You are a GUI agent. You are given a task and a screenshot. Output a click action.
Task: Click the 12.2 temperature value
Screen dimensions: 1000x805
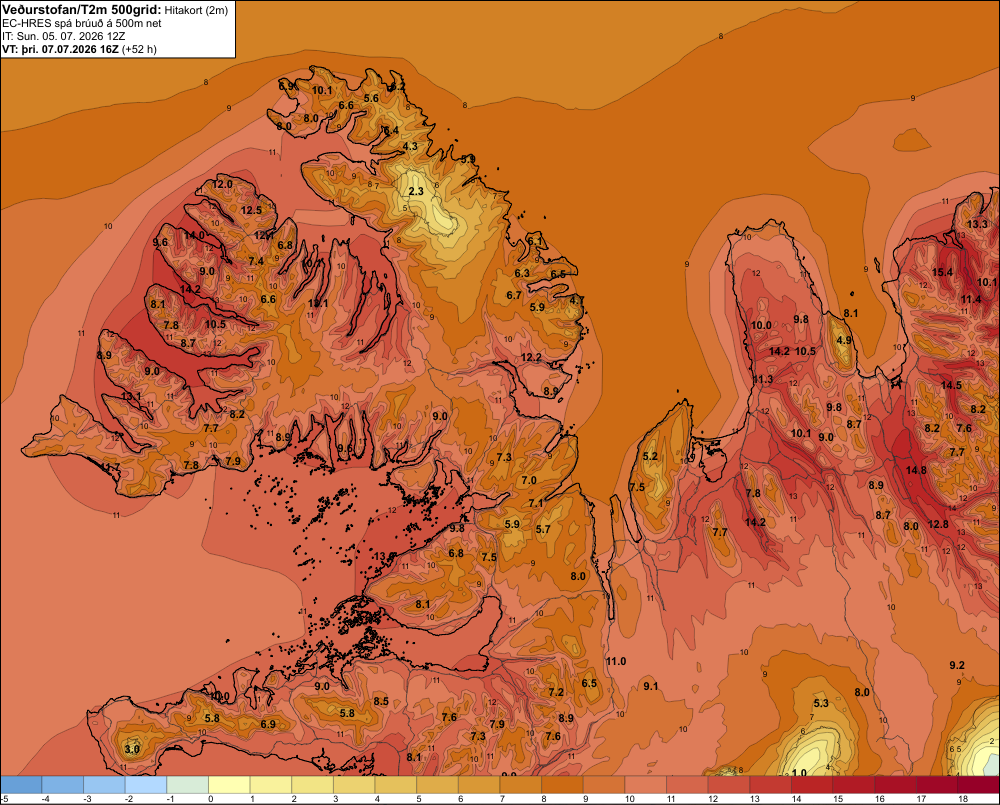coord(531,357)
